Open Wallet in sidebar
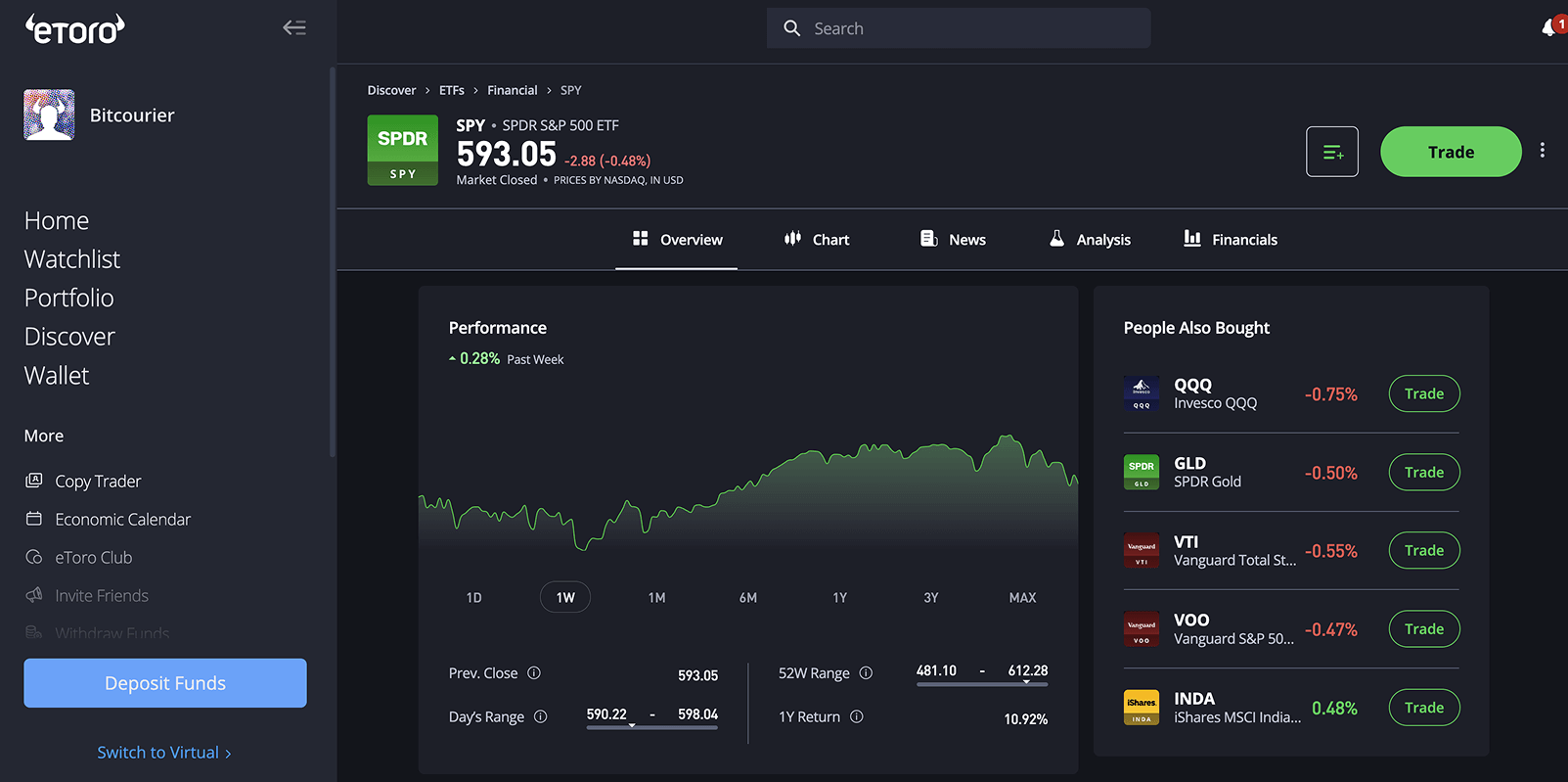This screenshot has height=782, width=1568. 57,376
